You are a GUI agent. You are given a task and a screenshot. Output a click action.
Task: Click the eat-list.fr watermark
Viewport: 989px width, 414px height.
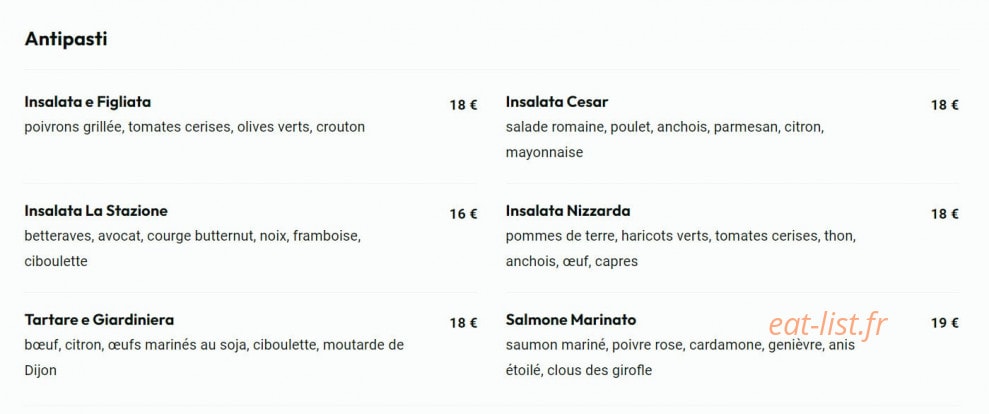(828, 325)
